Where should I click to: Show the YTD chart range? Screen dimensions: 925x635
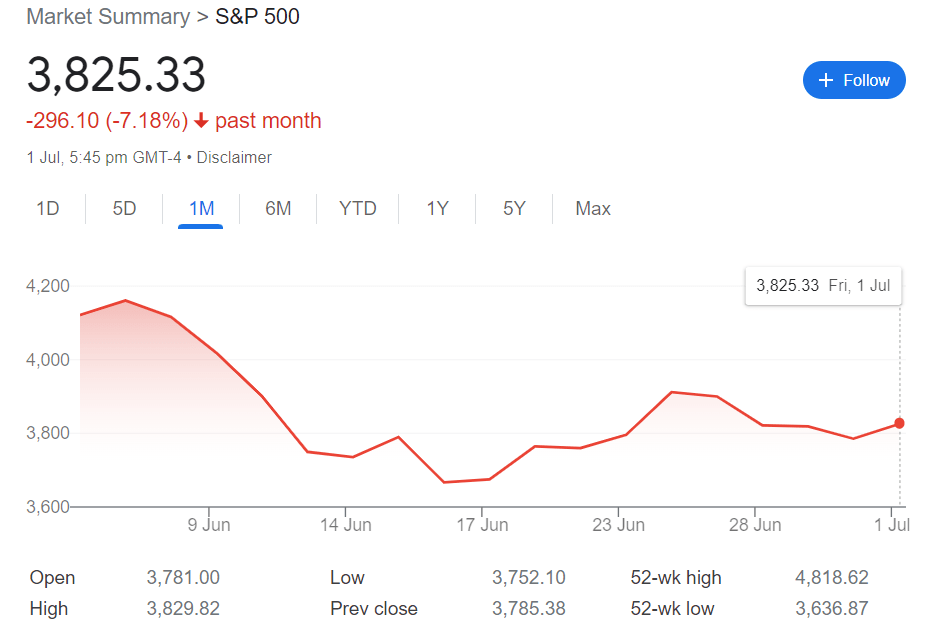coord(357,209)
